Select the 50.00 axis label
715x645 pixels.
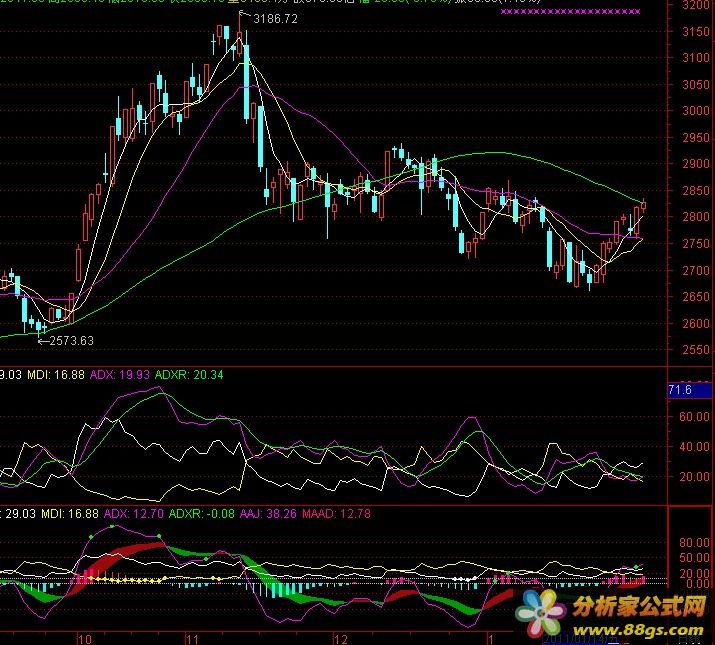tap(694, 557)
